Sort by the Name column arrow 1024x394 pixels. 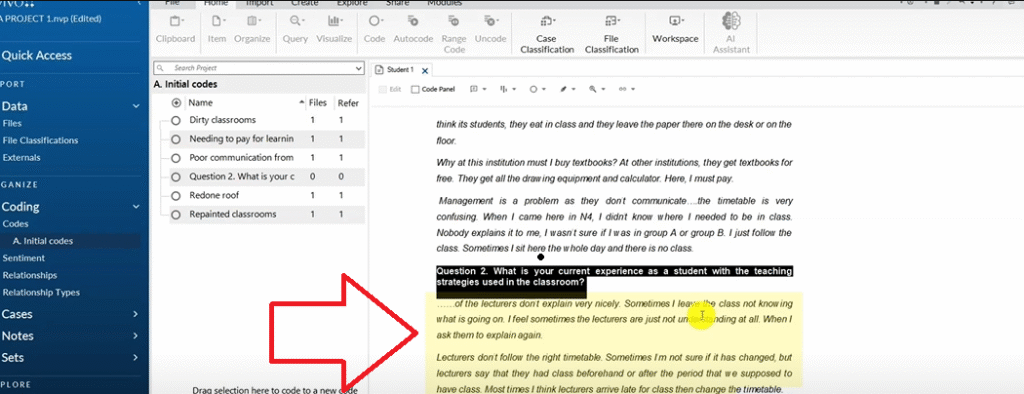point(301,103)
